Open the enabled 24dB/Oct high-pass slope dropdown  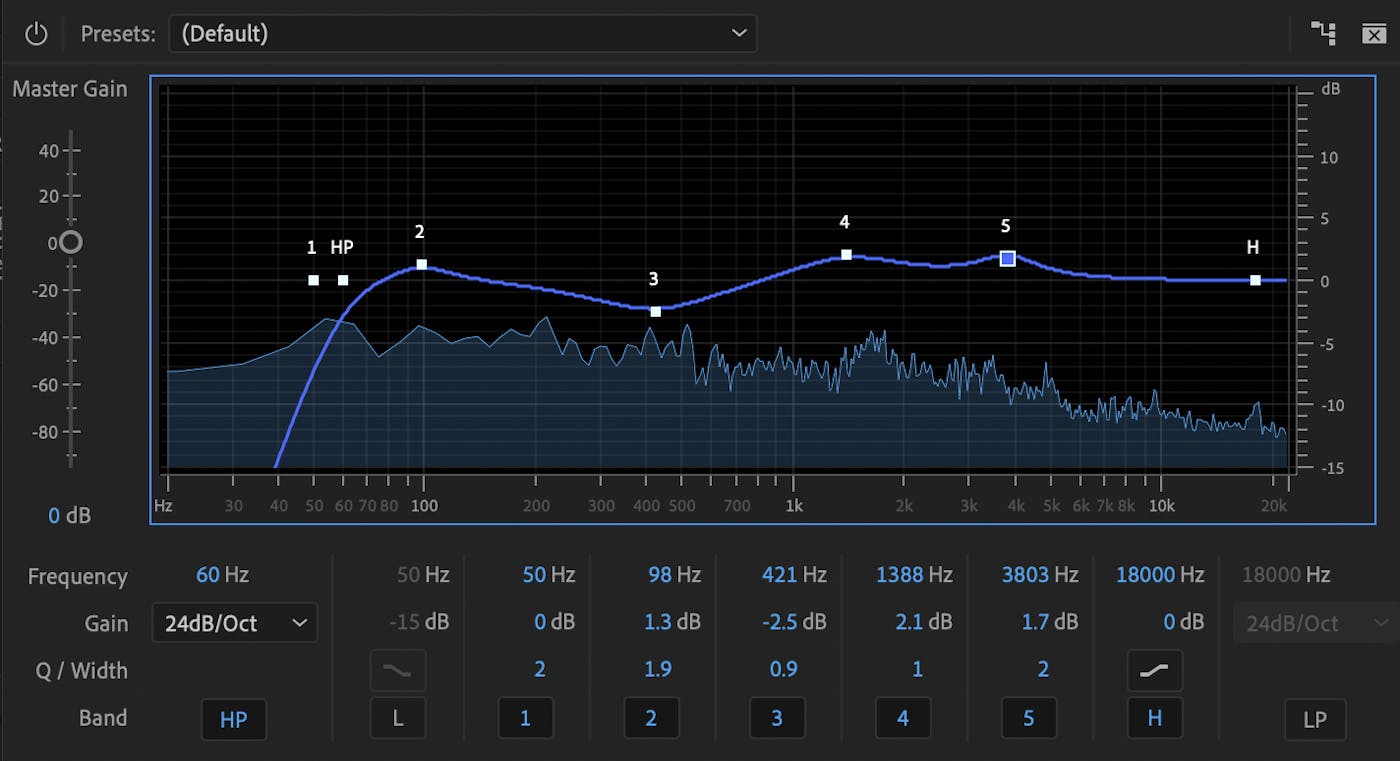tap(235, 623)
